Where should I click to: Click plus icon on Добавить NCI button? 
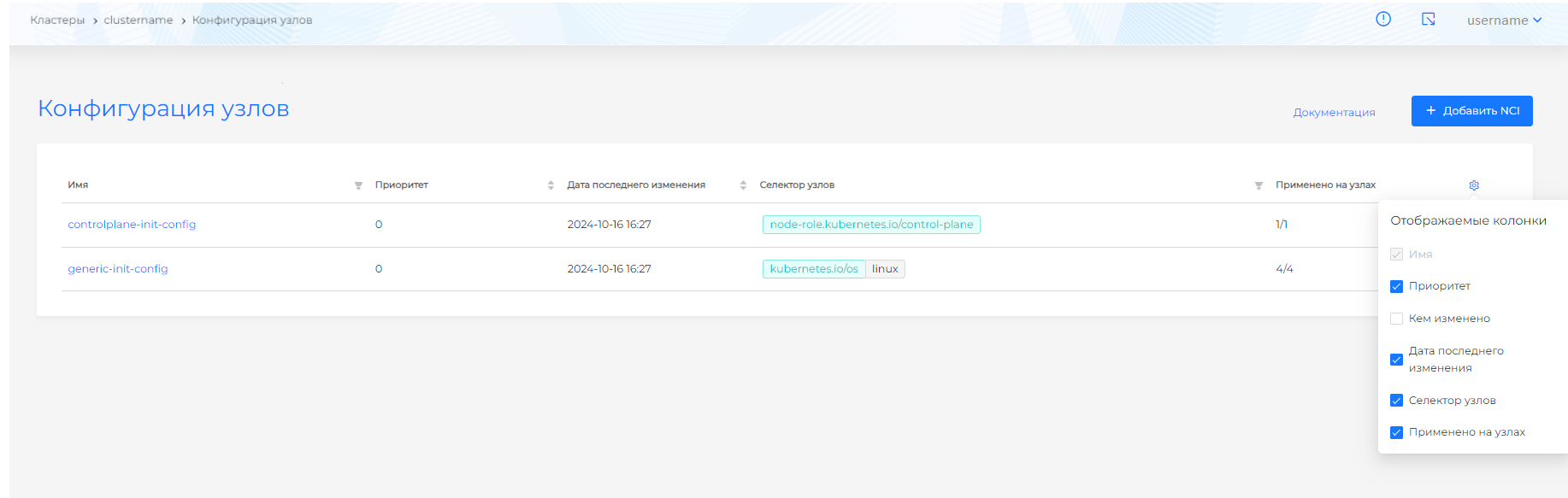(1430, 110)
